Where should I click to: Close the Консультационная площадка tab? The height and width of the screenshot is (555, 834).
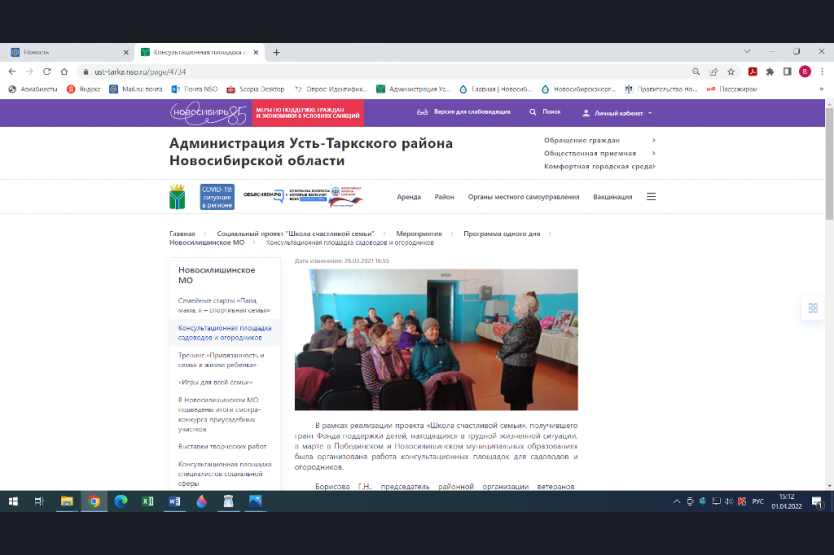click(256, 52)
